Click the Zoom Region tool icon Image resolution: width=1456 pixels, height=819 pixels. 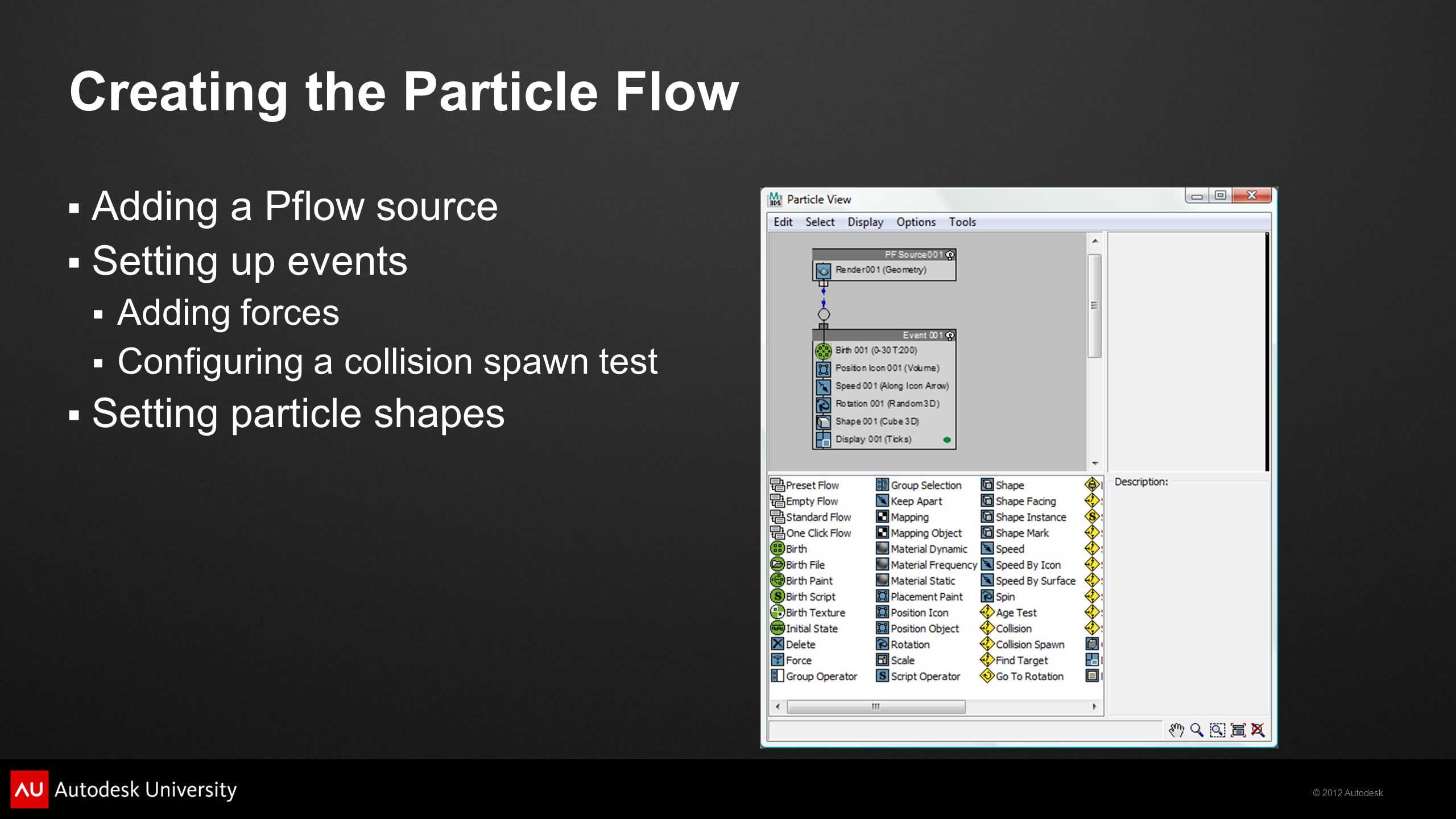coord(1217,730)
